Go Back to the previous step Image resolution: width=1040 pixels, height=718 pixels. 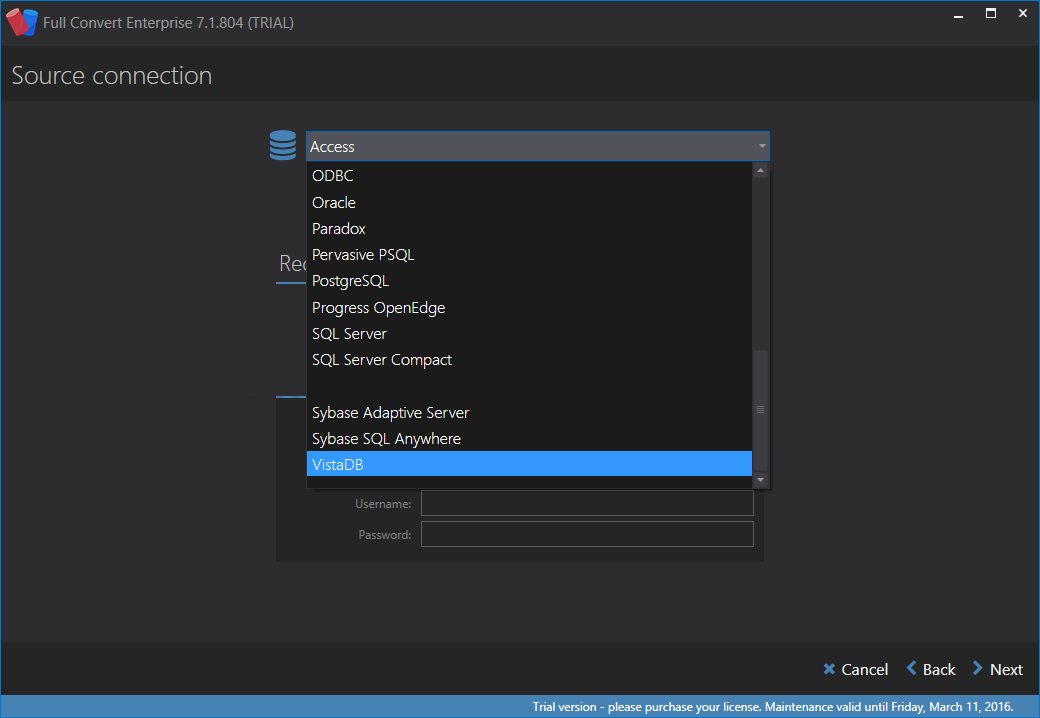pyautogui.click(x=931, y=669)
